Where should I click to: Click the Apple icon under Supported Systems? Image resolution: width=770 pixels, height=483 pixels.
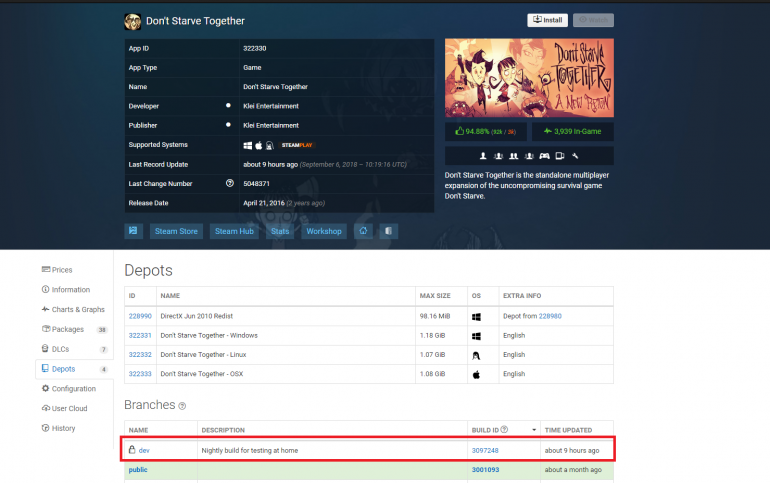pos(259,145)
